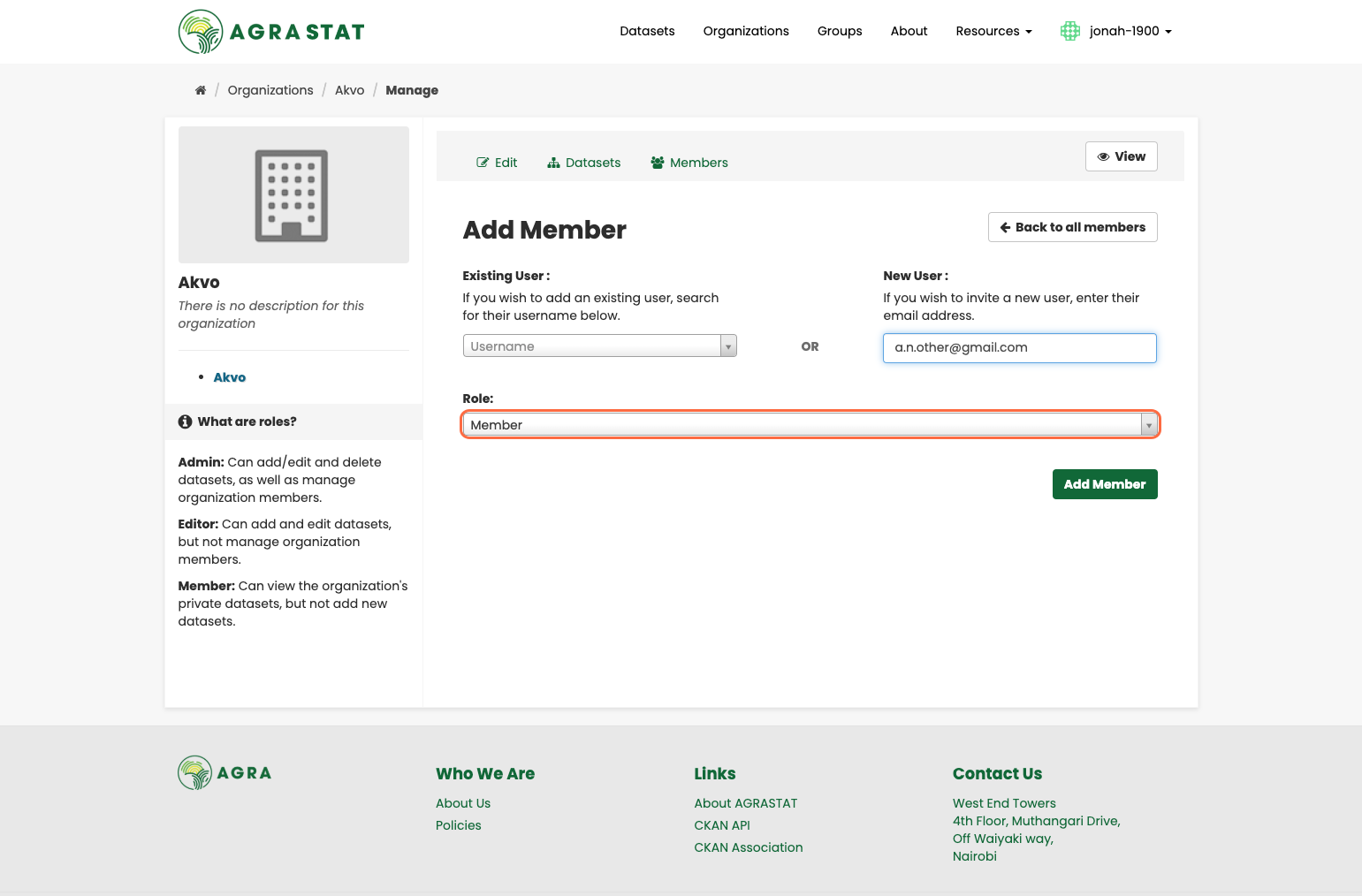This screenshot has width=1362, height=896.
Task: Open Policies footer link
Action: 459,825
